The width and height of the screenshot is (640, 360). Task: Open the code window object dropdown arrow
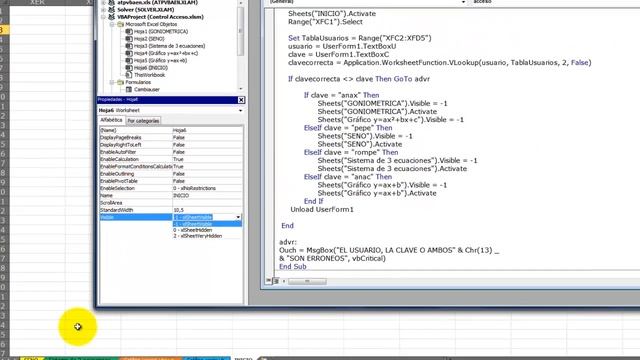(x=463, y=2)
